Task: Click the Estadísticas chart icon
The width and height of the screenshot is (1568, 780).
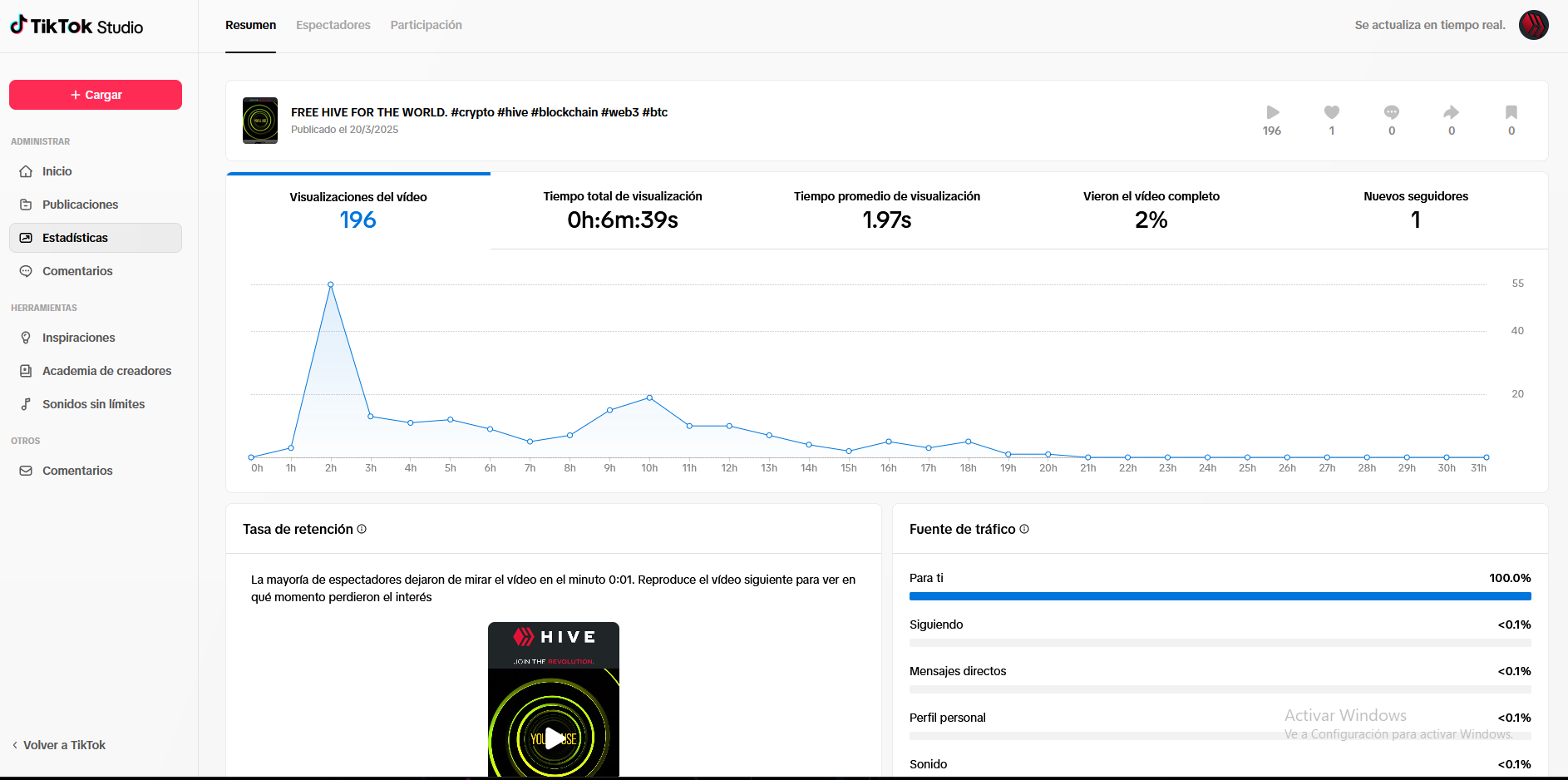Action: coord(26,238)
